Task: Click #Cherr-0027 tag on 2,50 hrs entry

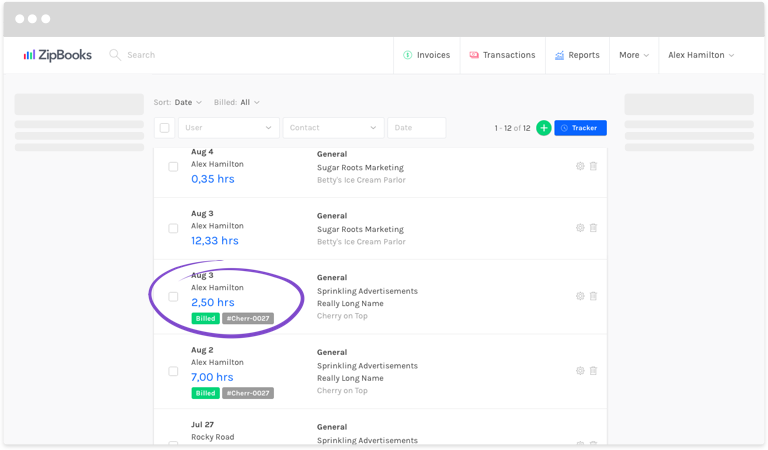Action: (x=248, y=318)
